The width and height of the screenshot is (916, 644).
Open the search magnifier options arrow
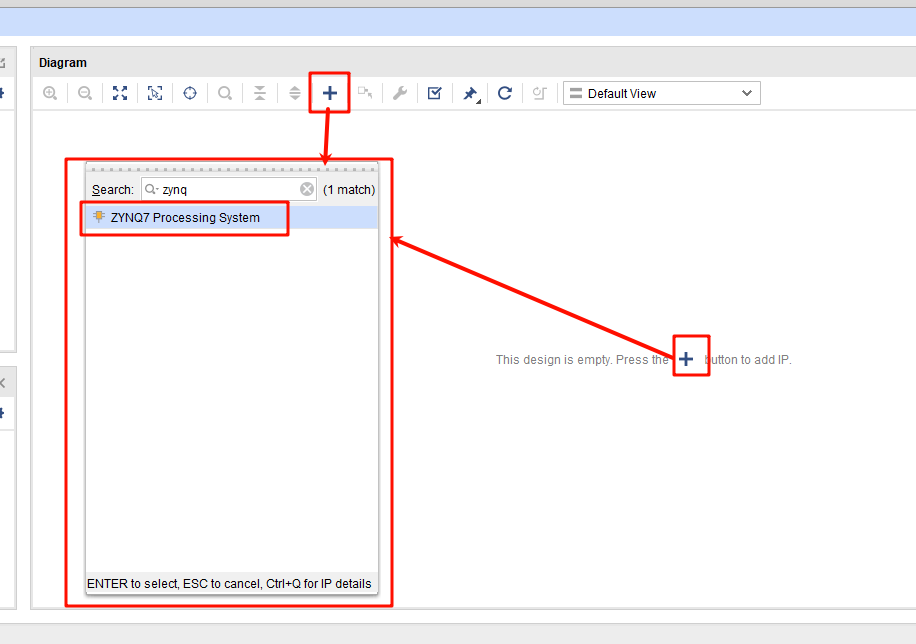coord(152,189)
